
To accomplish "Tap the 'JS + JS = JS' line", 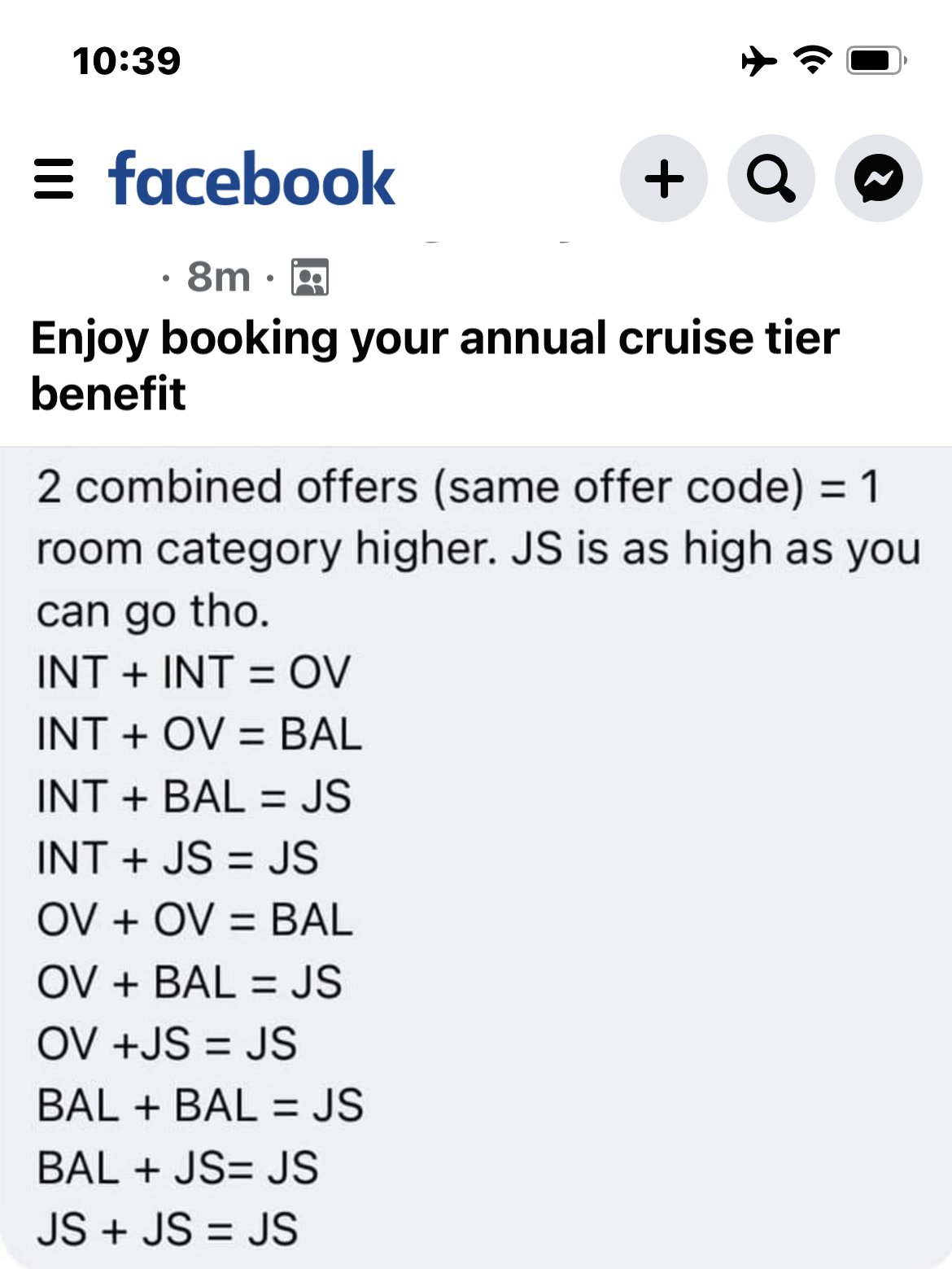I will coord(168,1229).
